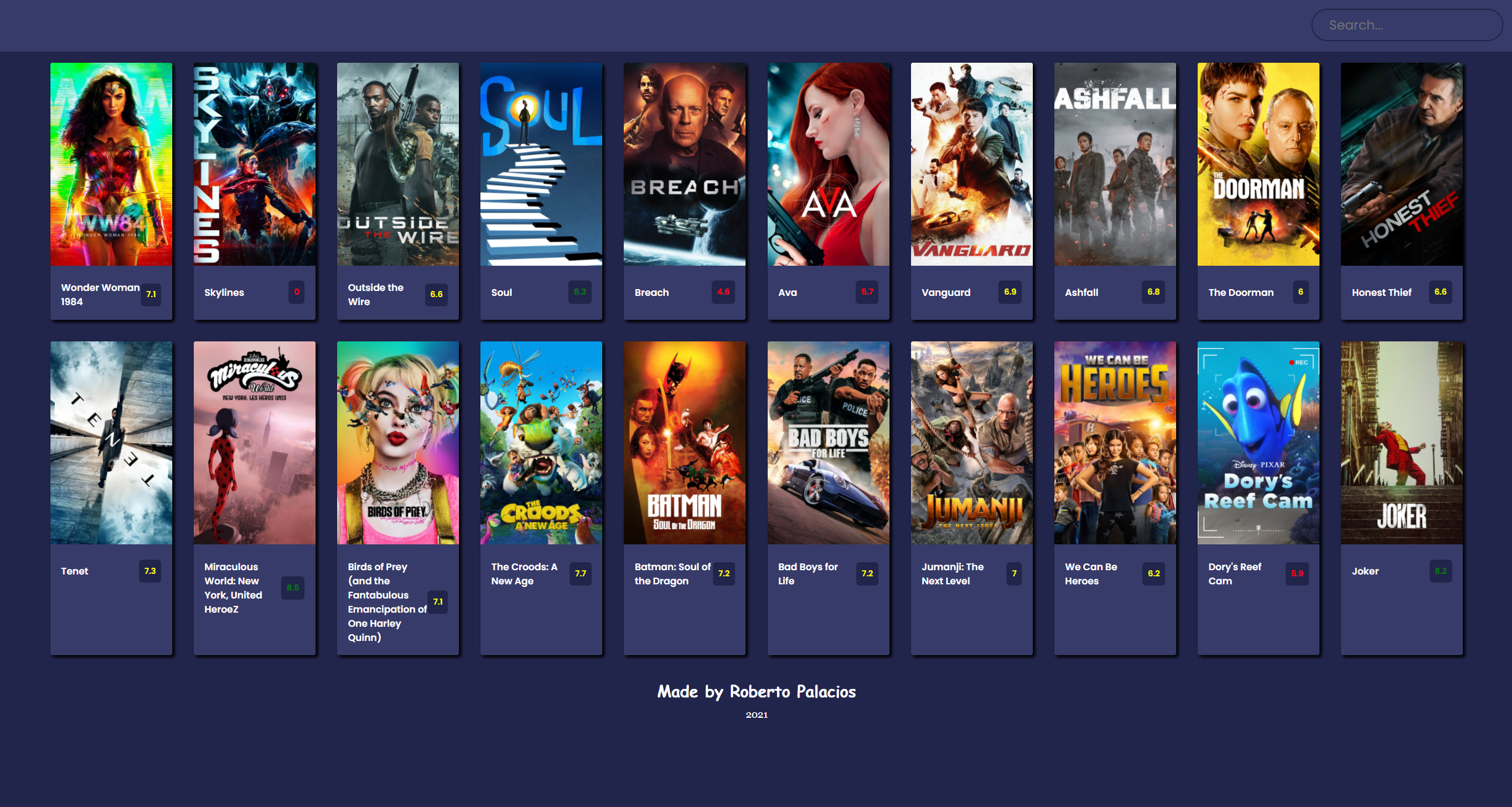This screenshot has height=807, width=1512.
Task: Click Skylines' red 0 rating badge
Action: [x=296, y=292]
